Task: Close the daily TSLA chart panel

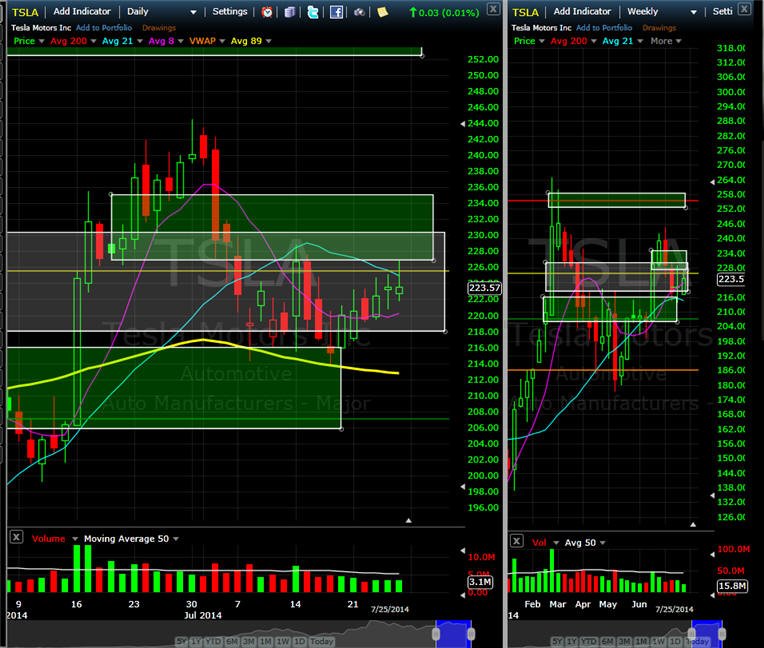Action: 494,9
